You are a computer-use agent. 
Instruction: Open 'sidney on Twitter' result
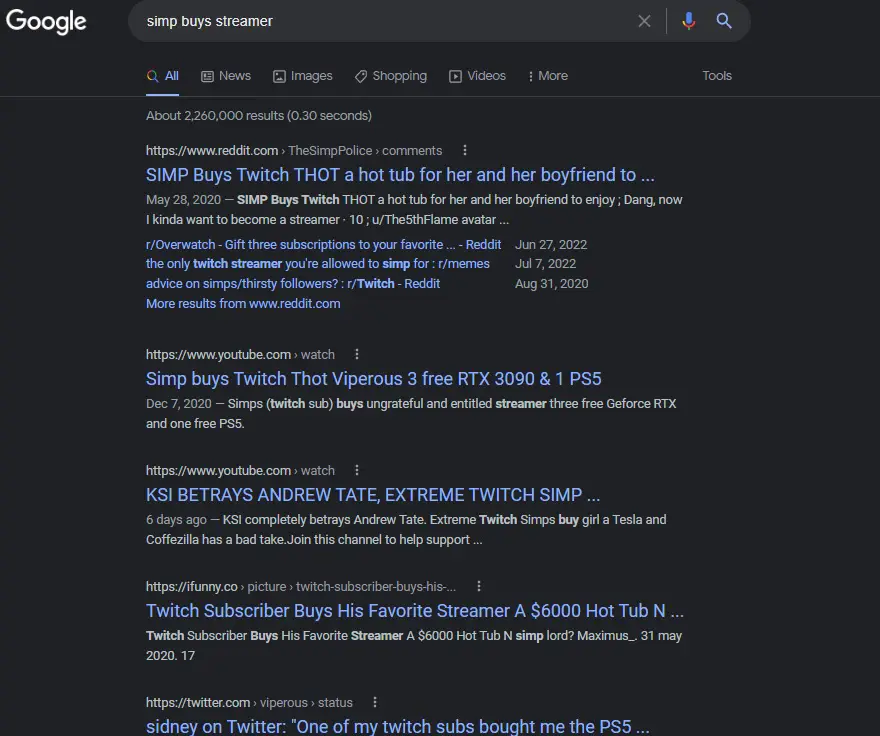pos(397,726)
